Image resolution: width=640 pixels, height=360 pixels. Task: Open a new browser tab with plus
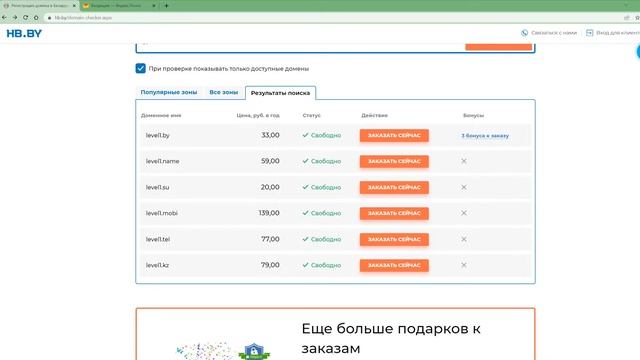coord(166,6)
